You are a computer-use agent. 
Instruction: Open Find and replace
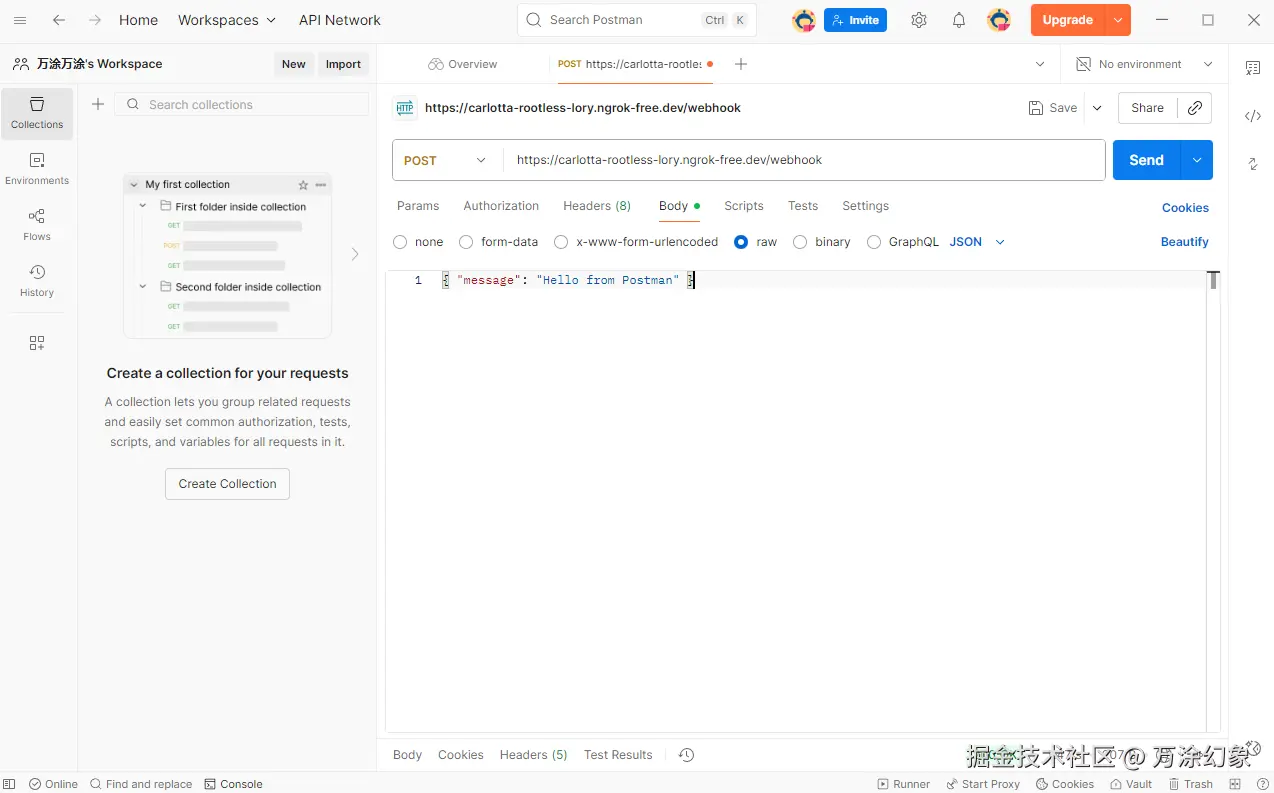[140, 784]
